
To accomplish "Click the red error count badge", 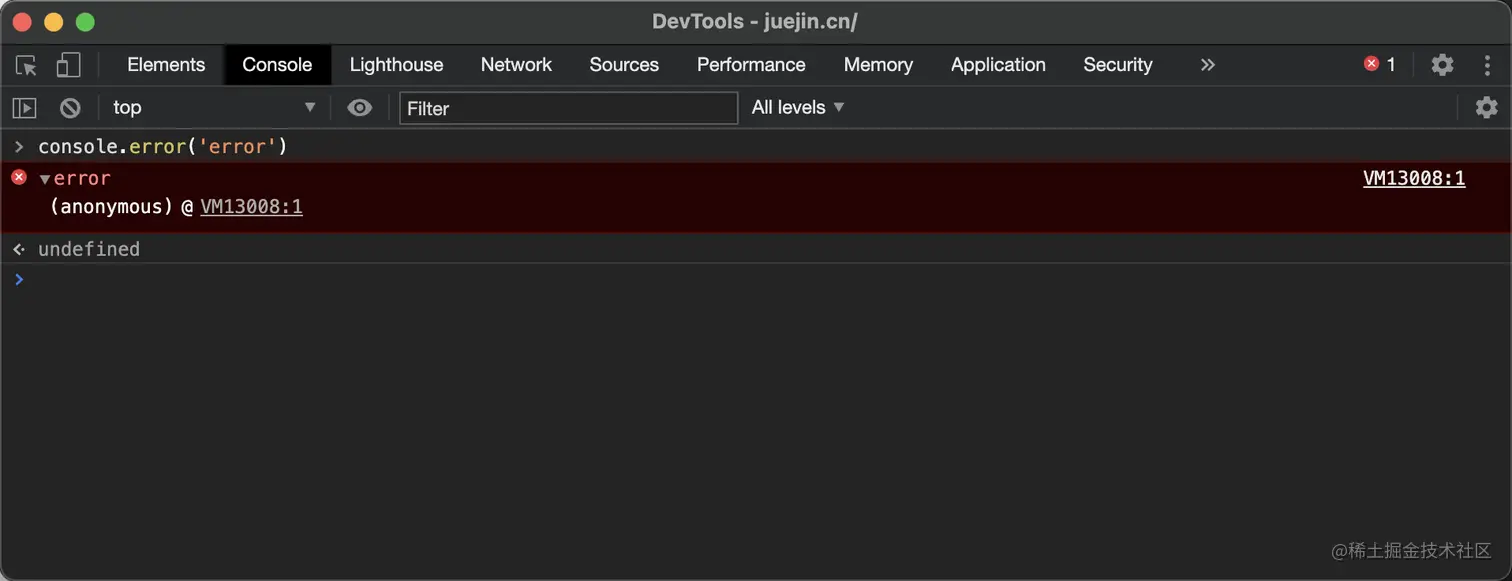I will pos(1380,64).
